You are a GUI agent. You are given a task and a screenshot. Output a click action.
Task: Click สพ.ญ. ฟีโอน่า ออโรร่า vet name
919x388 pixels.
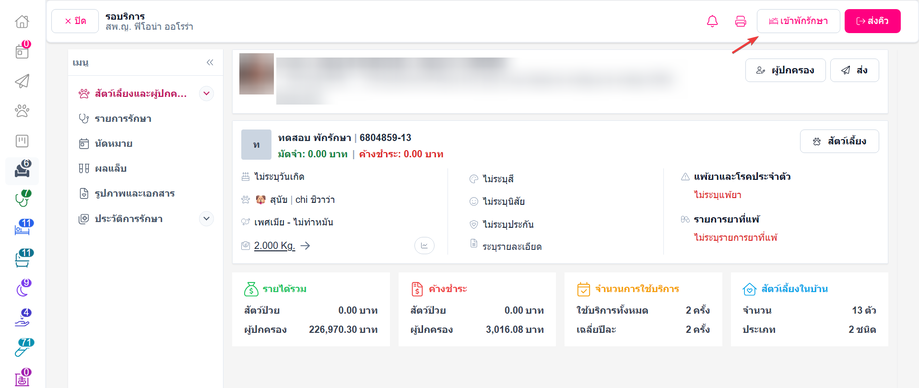tap(149, 27)
